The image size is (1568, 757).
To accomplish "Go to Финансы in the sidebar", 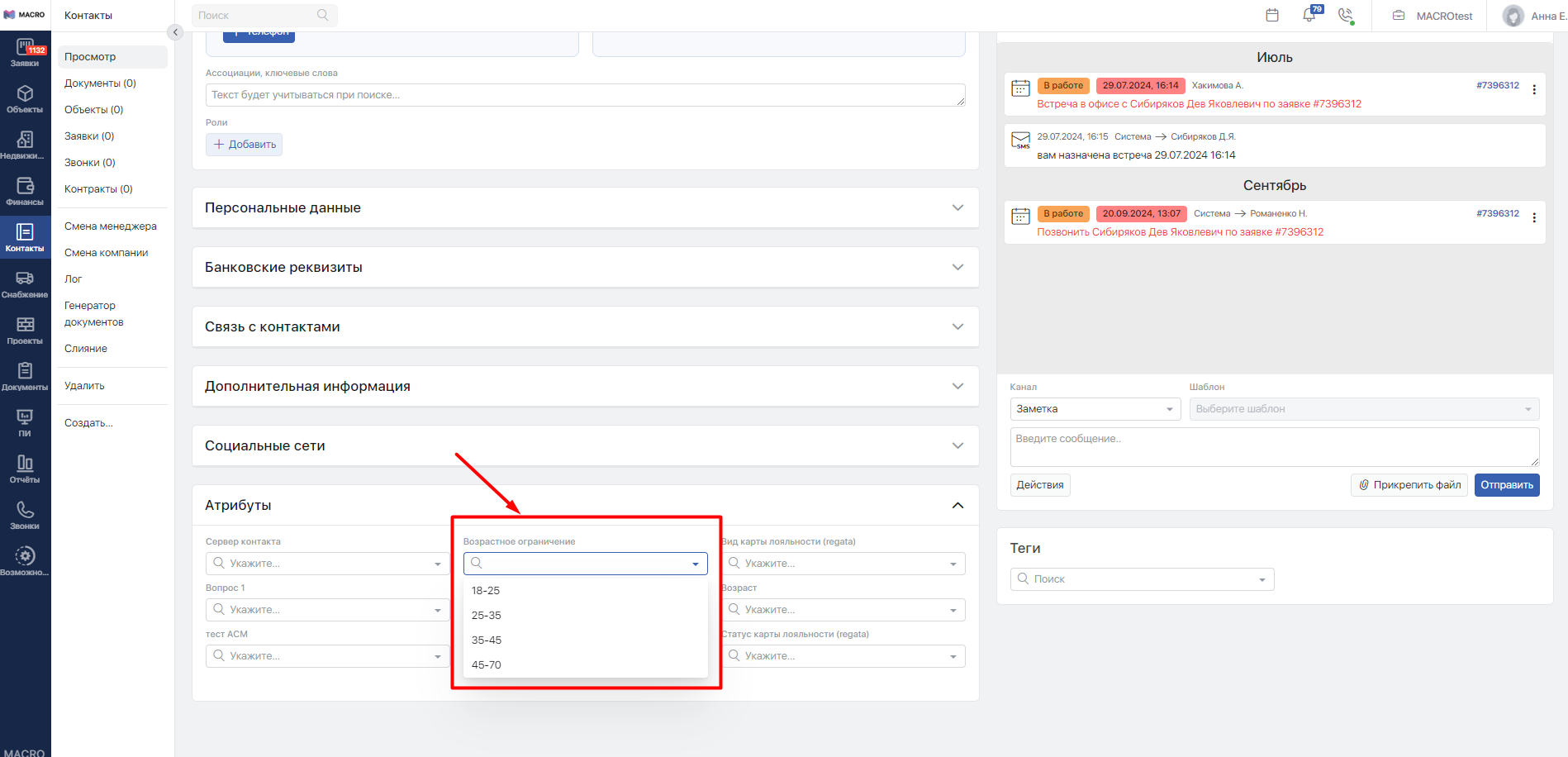I will [25, 191].
